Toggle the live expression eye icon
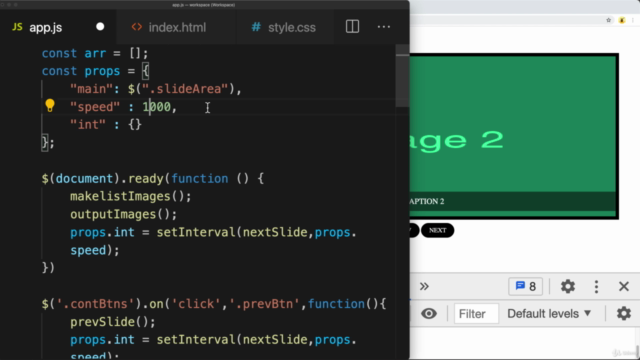The image size is (640, 360). (x=429, y=313)
